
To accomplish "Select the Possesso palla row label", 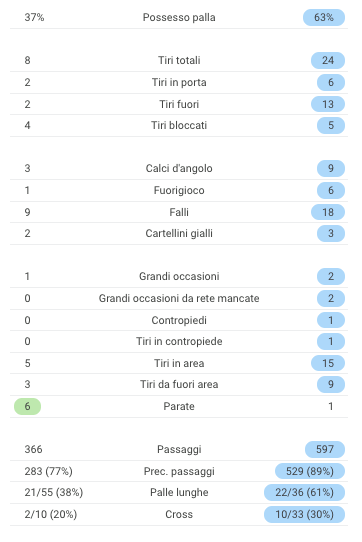I will coord(179,17).
